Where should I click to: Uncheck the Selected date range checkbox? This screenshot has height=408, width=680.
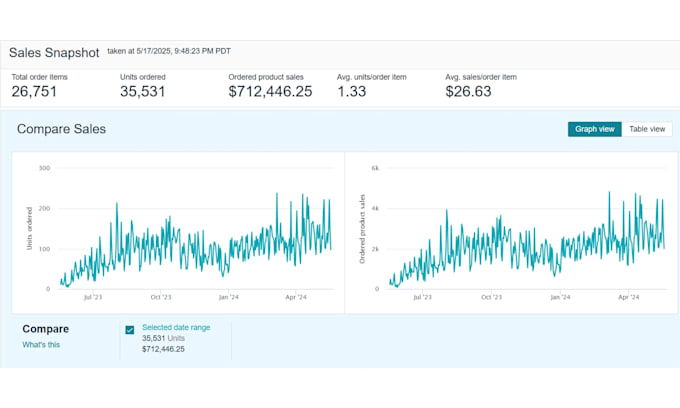click(130, 330)
